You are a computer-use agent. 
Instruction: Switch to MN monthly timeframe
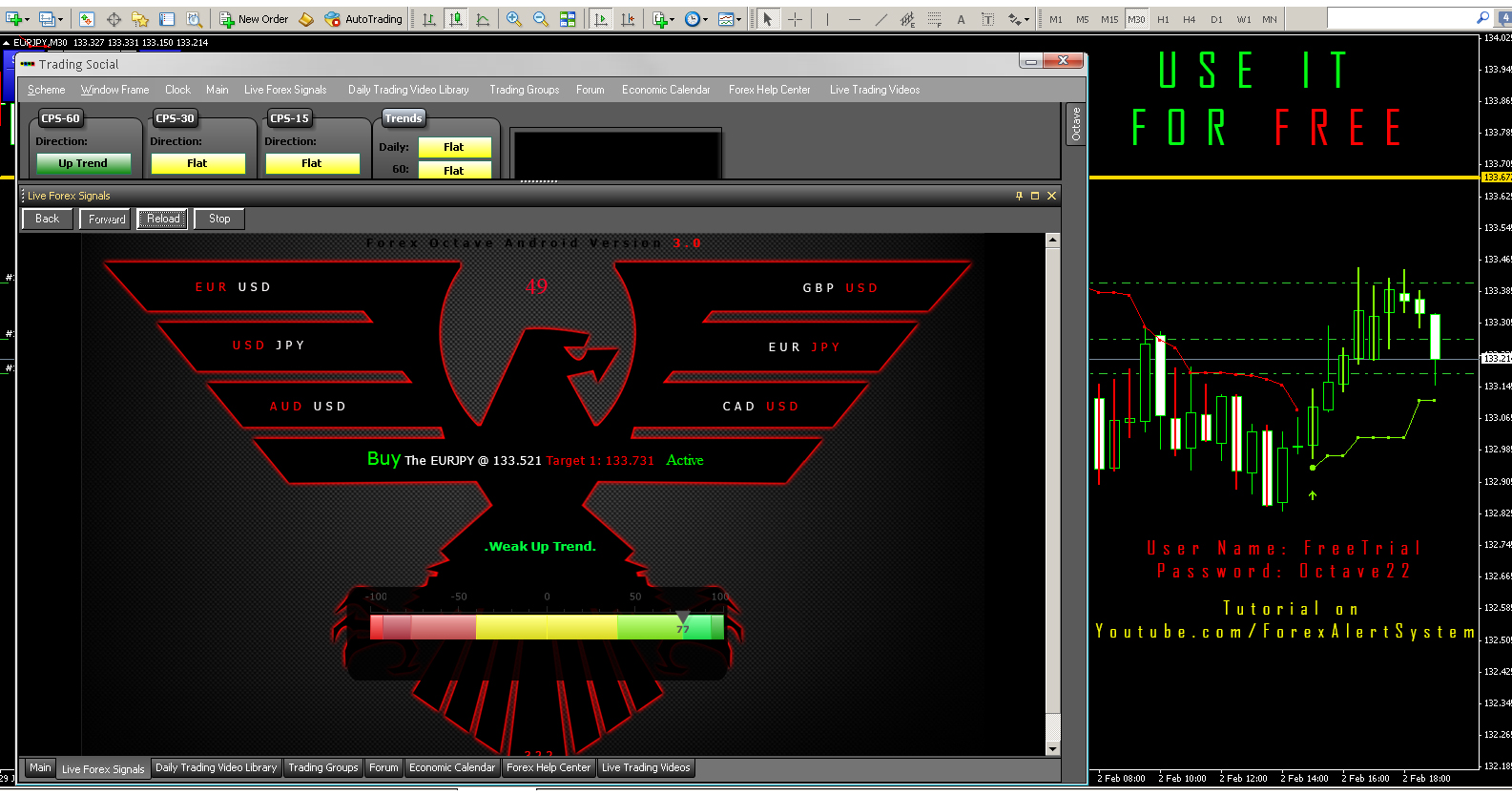click(1269, 19)
